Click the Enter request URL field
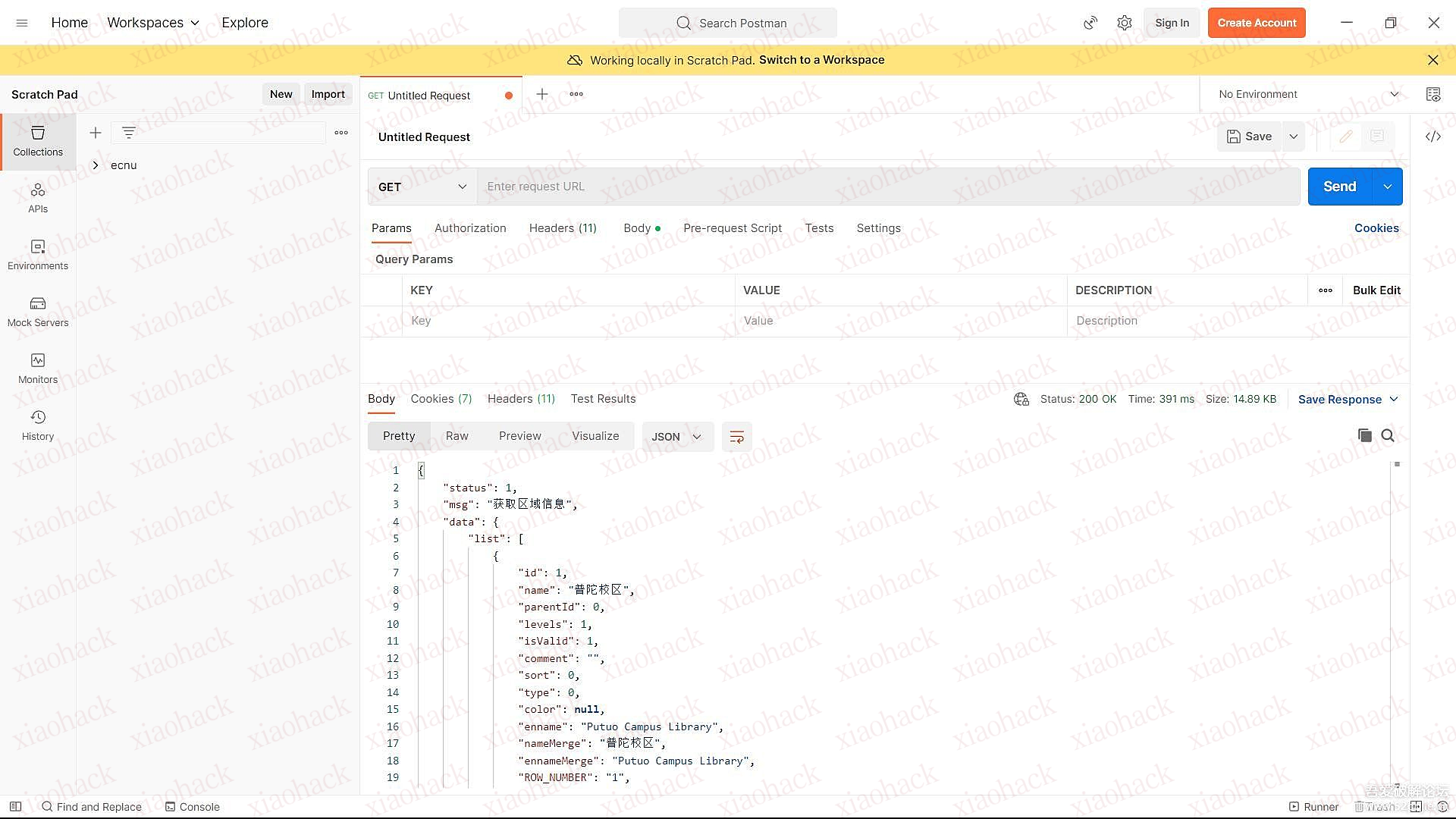The image size is (1456, 819). pos(887,187)
